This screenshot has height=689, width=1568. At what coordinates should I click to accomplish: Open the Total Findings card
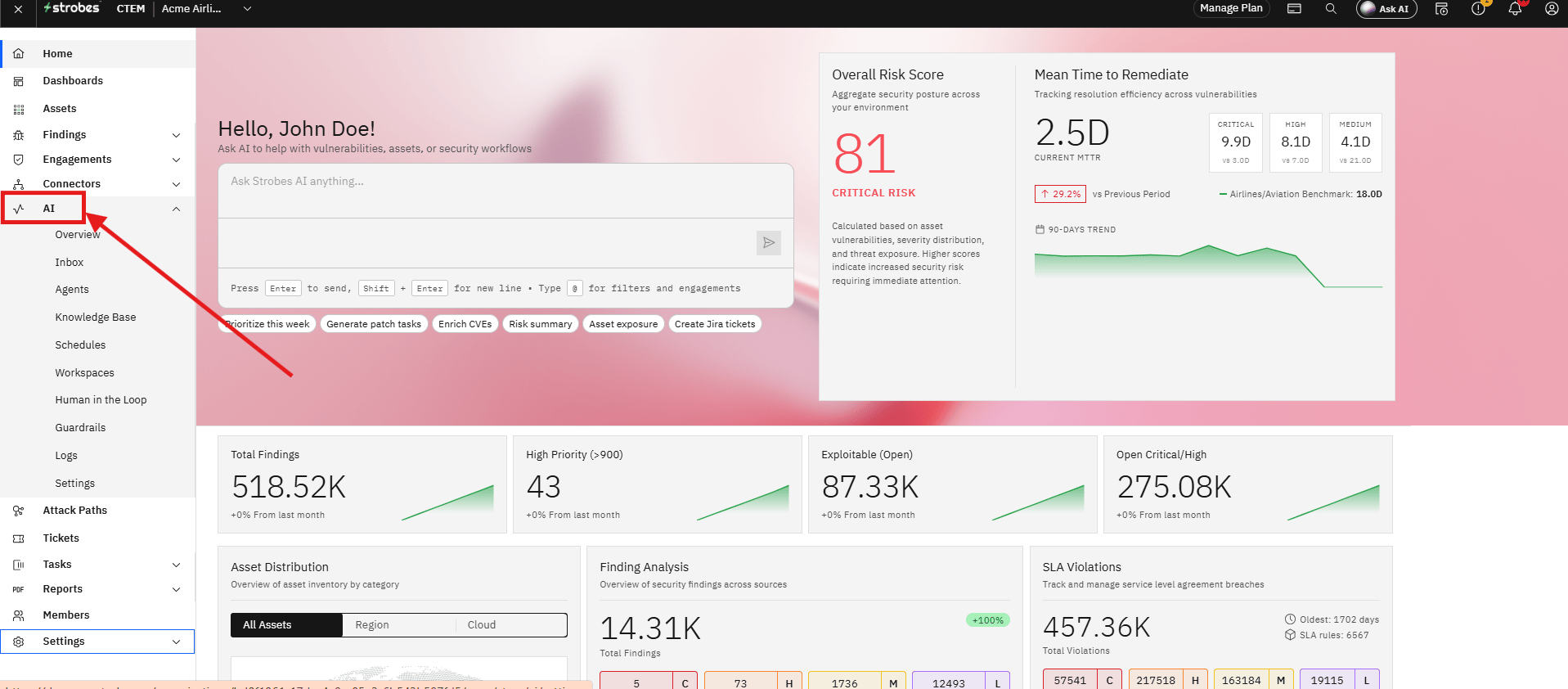[362, 484]
